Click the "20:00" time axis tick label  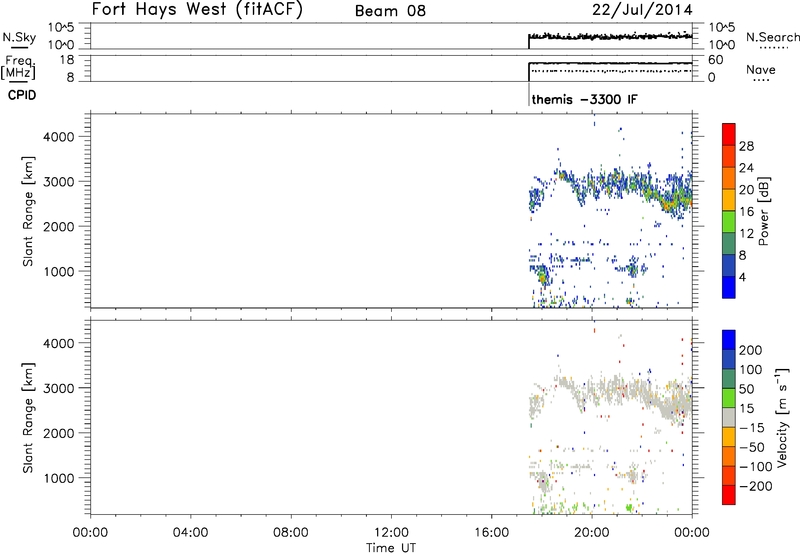click(x=591, y=533)
